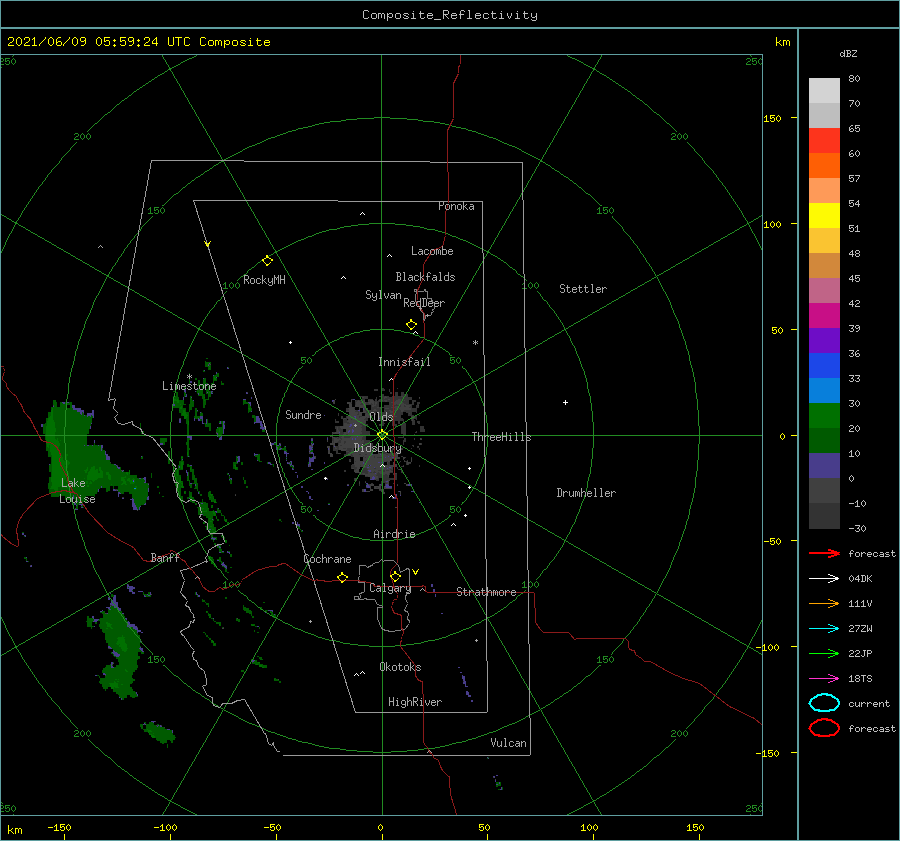The width and height of the screenshot is (900, 841).
Task: Click the Olds label
Action: tap(381, 417)
